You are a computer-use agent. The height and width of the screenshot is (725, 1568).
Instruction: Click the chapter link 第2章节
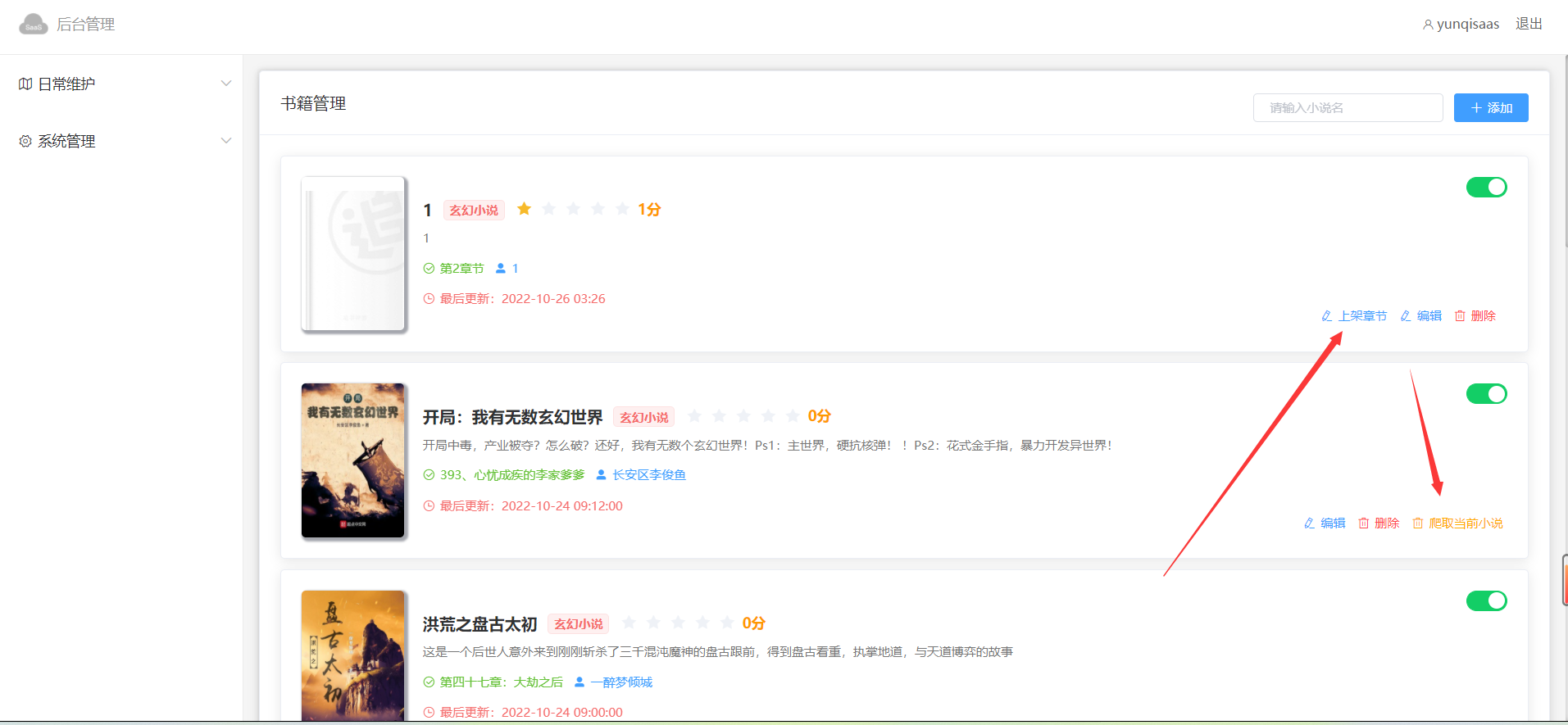pyautogui.click(x=461, y=268)
